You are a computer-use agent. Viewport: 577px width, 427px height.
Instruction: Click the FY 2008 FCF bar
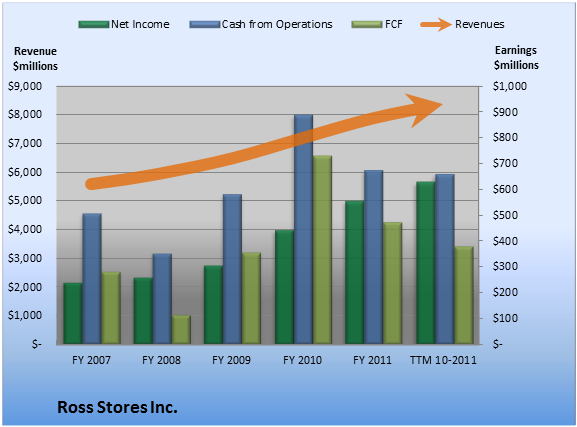(181, 329)
